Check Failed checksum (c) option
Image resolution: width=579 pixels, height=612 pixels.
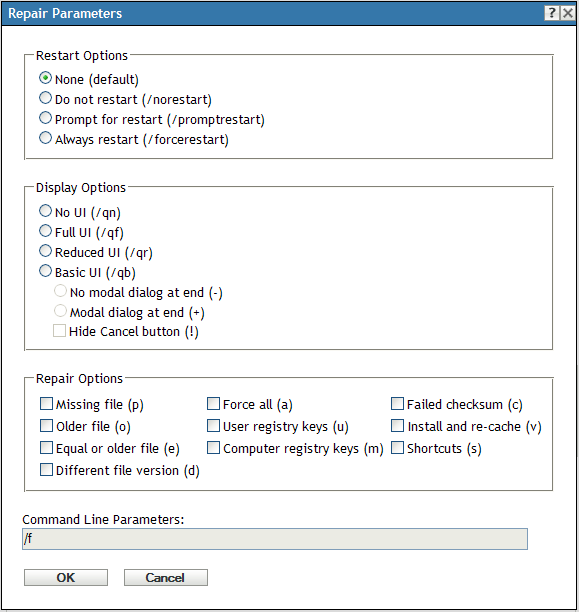click(397, 404)
